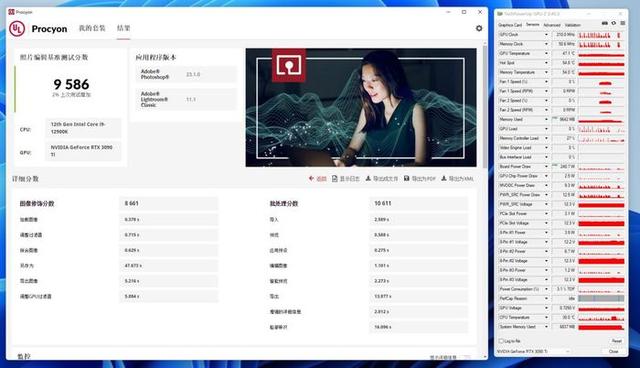Click the export to file download icon
The height and width of the screenshot is (368, 640).
pyautogui.click(x=368, y=179)
